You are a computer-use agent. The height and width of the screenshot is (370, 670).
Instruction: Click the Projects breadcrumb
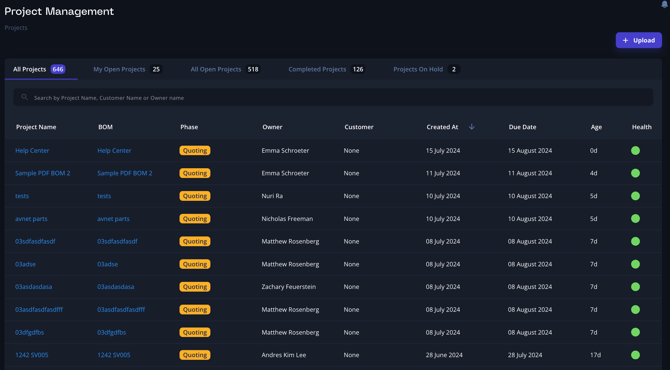(16, 27)
